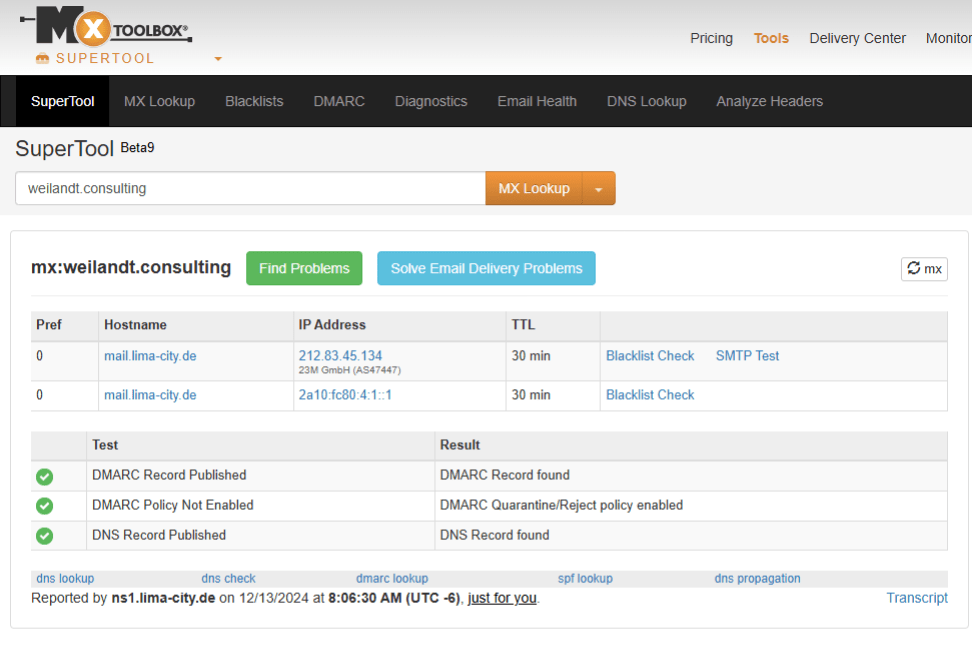Open the 2a10:fc80:4:1::1 IP link
The width and height of the screenshot is (972, 647).
coord(345,395)
